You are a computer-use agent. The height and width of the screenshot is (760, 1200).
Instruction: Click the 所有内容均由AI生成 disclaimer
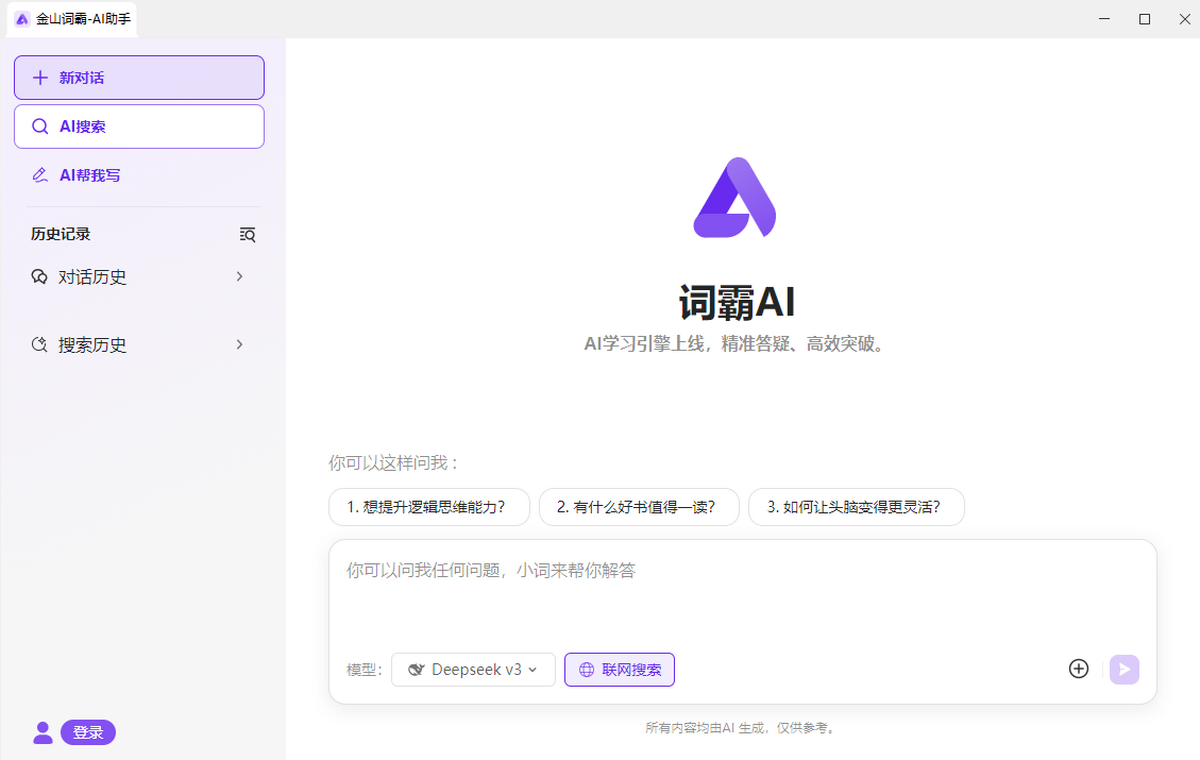pos(740,728)
